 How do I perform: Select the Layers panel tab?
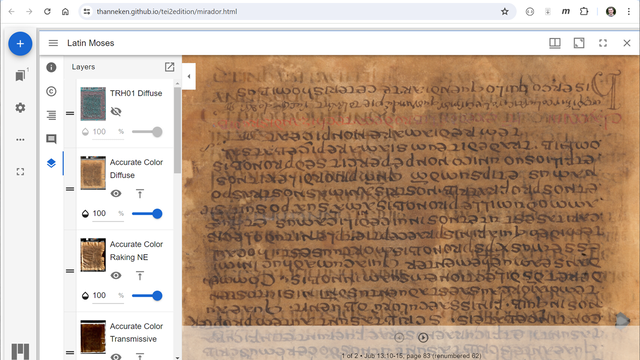pyautogui.click(x=51, y=163)
